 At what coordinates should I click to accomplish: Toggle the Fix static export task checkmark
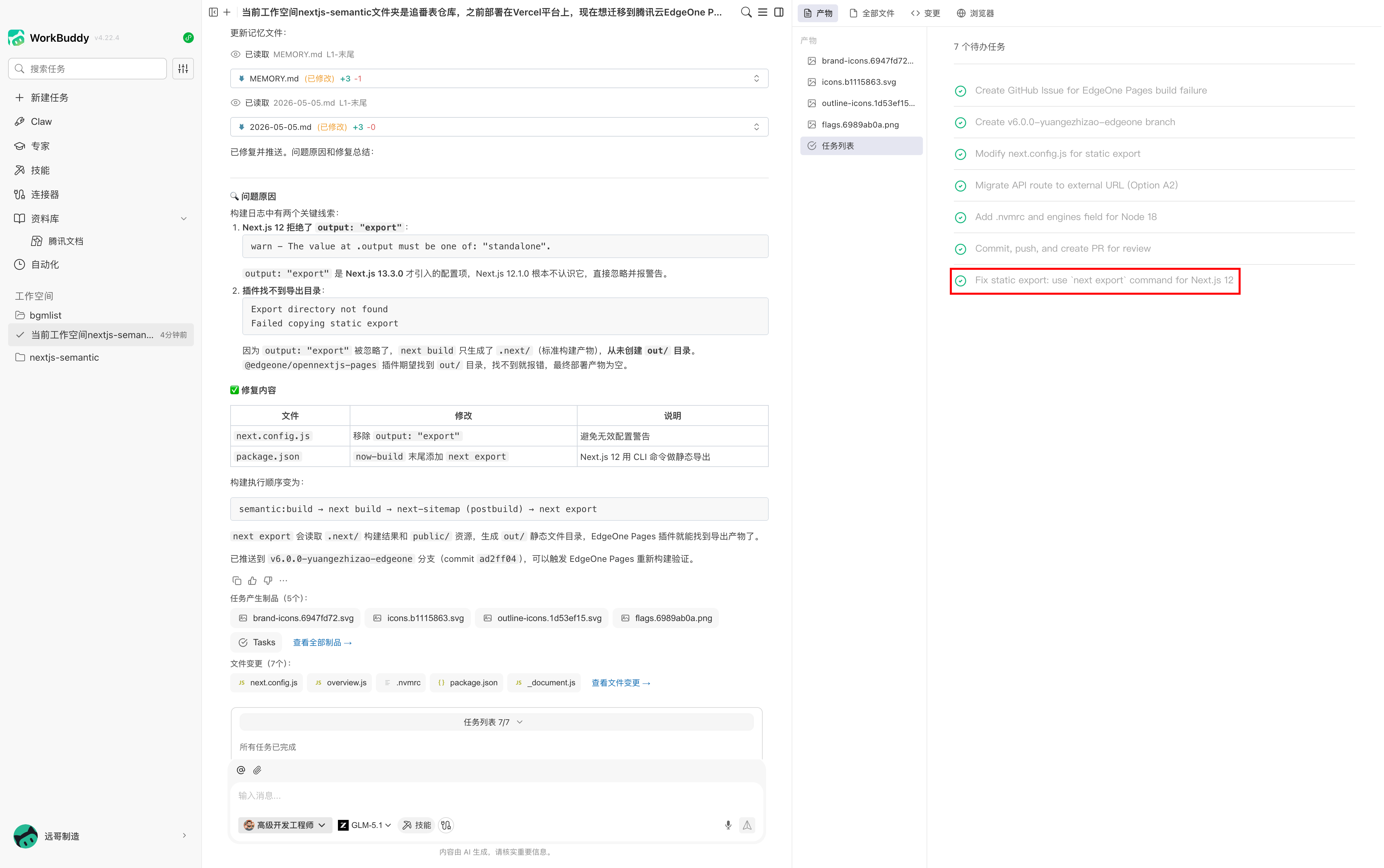click(960, 281)
